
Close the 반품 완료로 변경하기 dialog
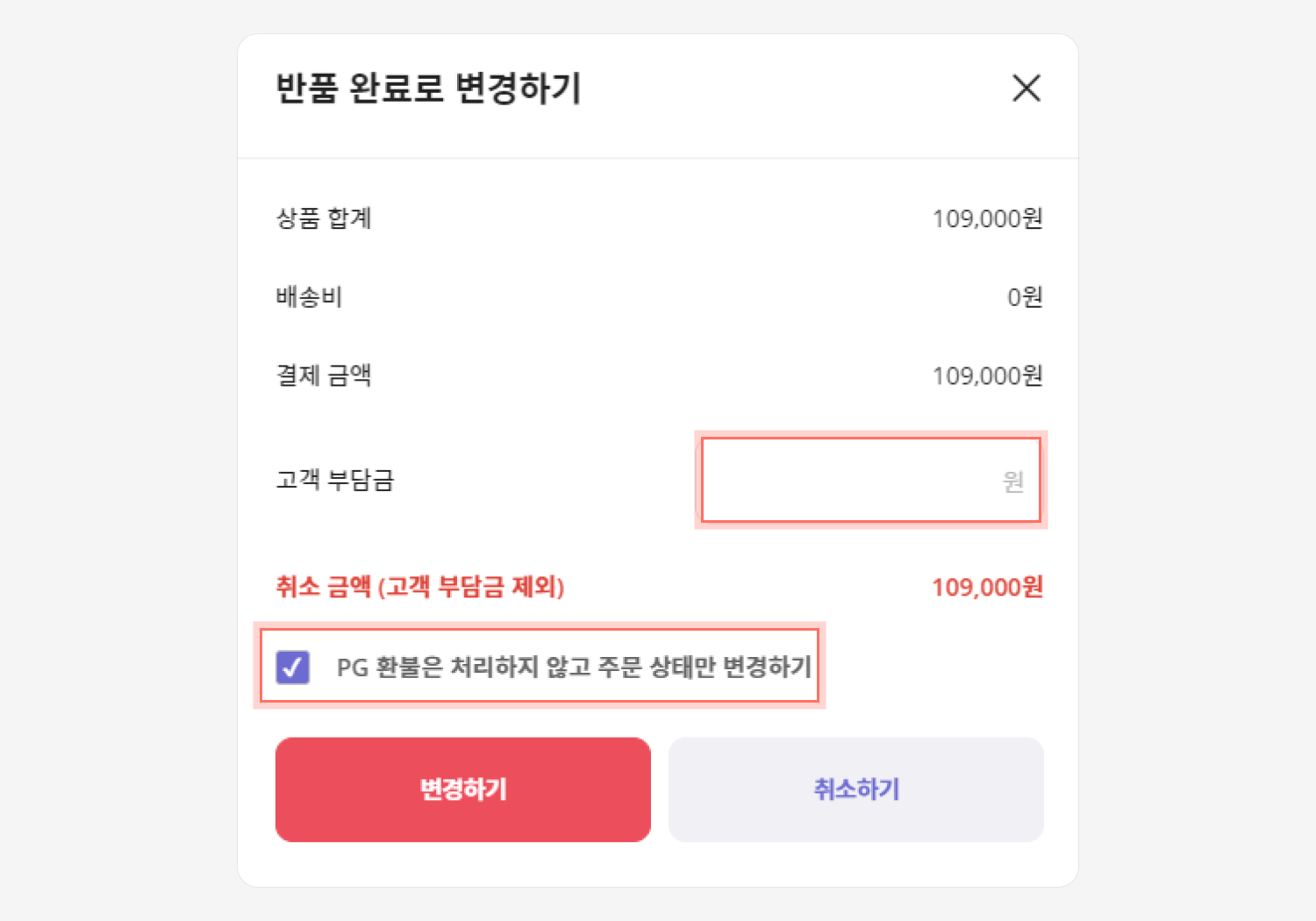click(1026, 88)
